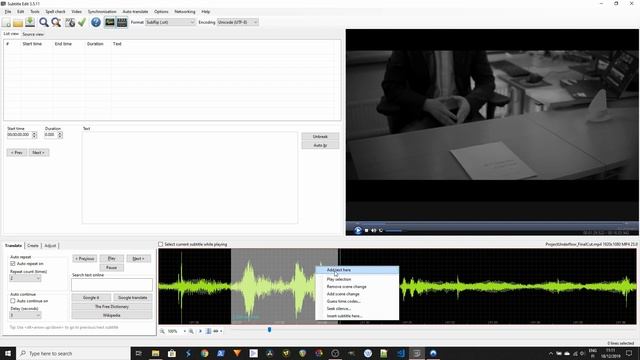Click the New subtitle file icon
The image size is (640, 360).
tap(7, 22)
